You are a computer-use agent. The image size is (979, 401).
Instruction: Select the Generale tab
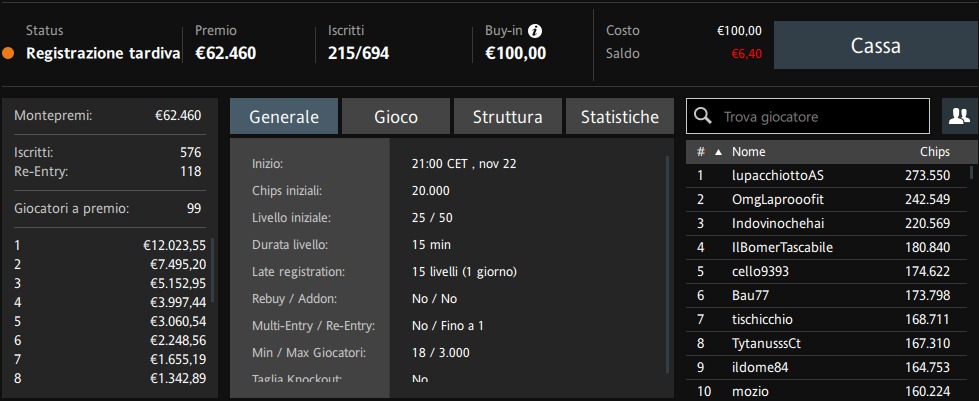(284, 117)
